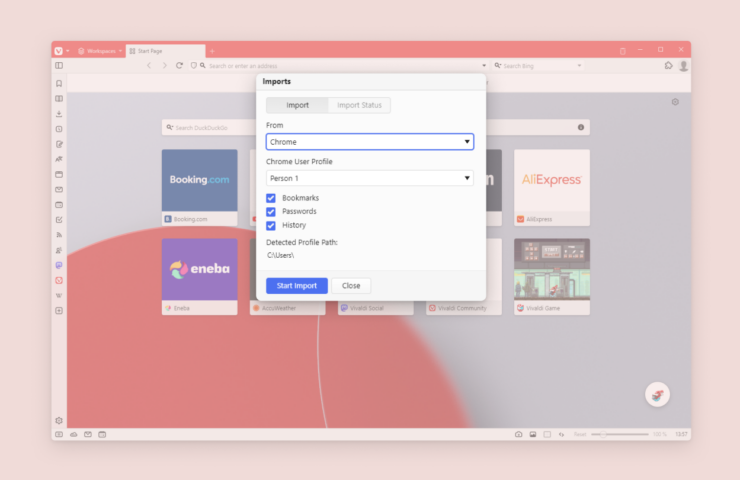Viewport: 740px width, 480px height.
Task: Uncheck the Passwords checkbox
Action: tap(271, 211)
